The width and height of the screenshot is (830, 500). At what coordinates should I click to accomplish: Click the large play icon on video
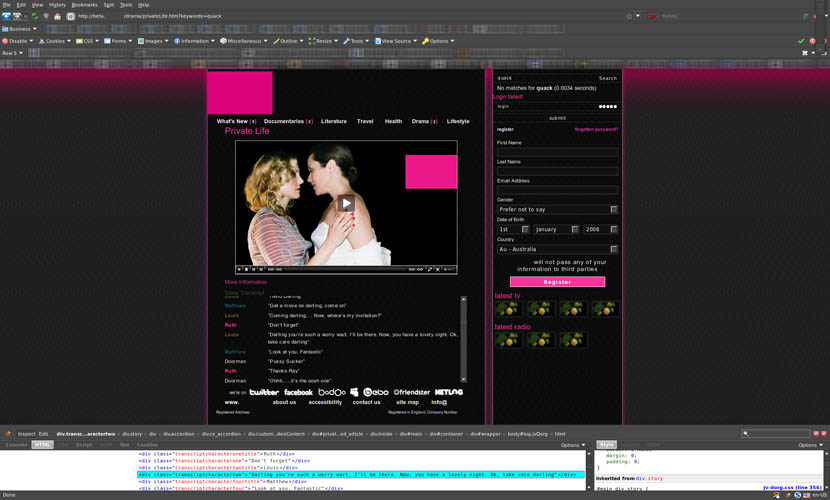pyautogui.click(x=346, y=203)
